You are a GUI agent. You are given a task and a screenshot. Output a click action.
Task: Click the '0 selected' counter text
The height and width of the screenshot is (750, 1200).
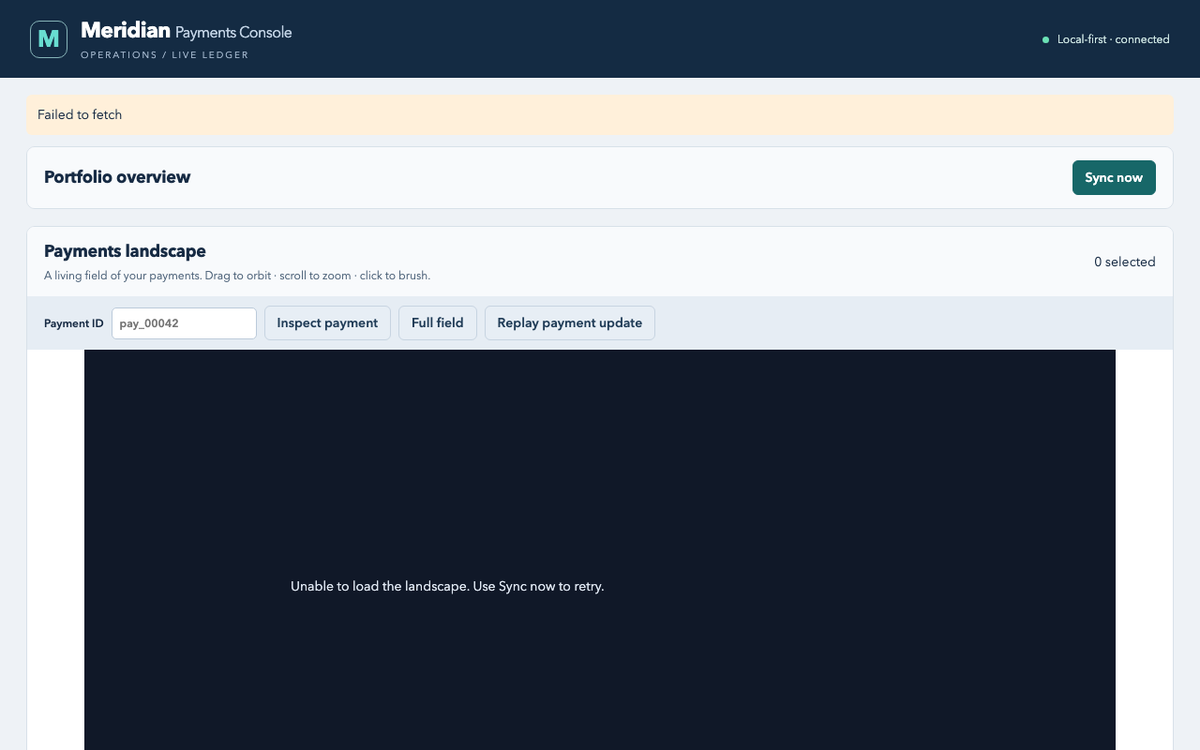pyautogui.click(x=1124, y=262)
